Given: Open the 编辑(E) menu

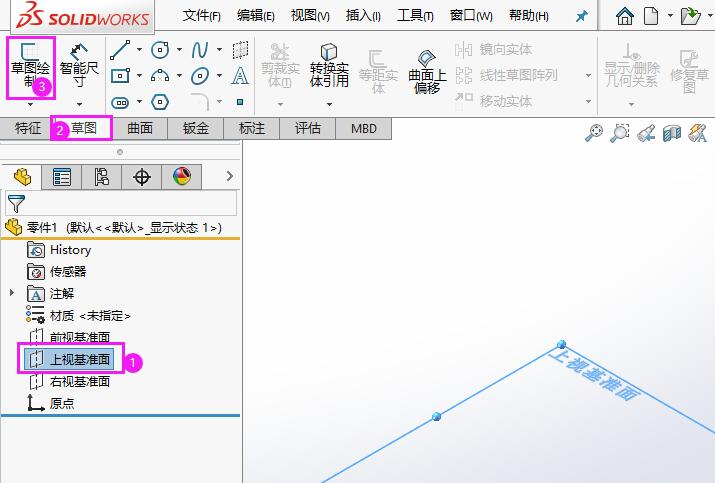Looking at the screenshot, I should [x=255, y=16].
